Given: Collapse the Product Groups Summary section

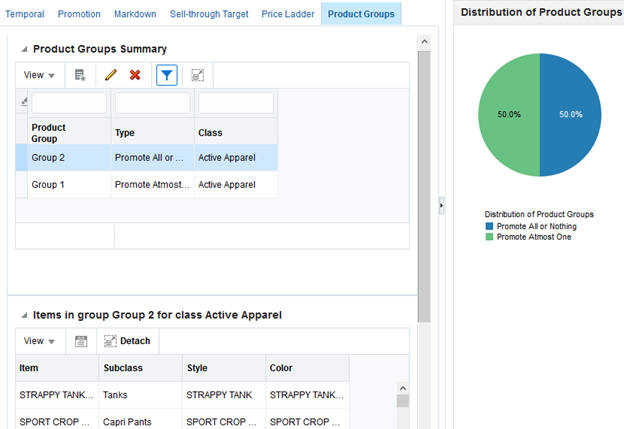Looking at the screenshot, I should point(24,49).
